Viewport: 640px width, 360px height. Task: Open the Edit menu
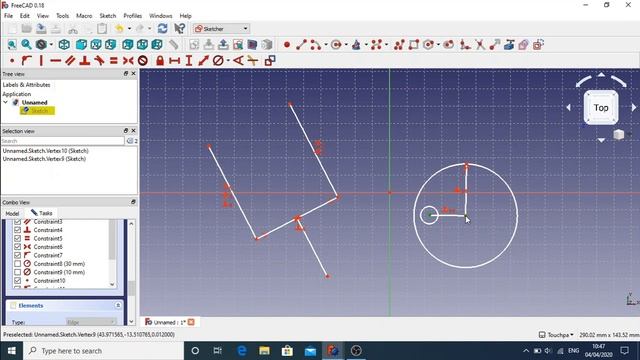[x=24, y=16]
